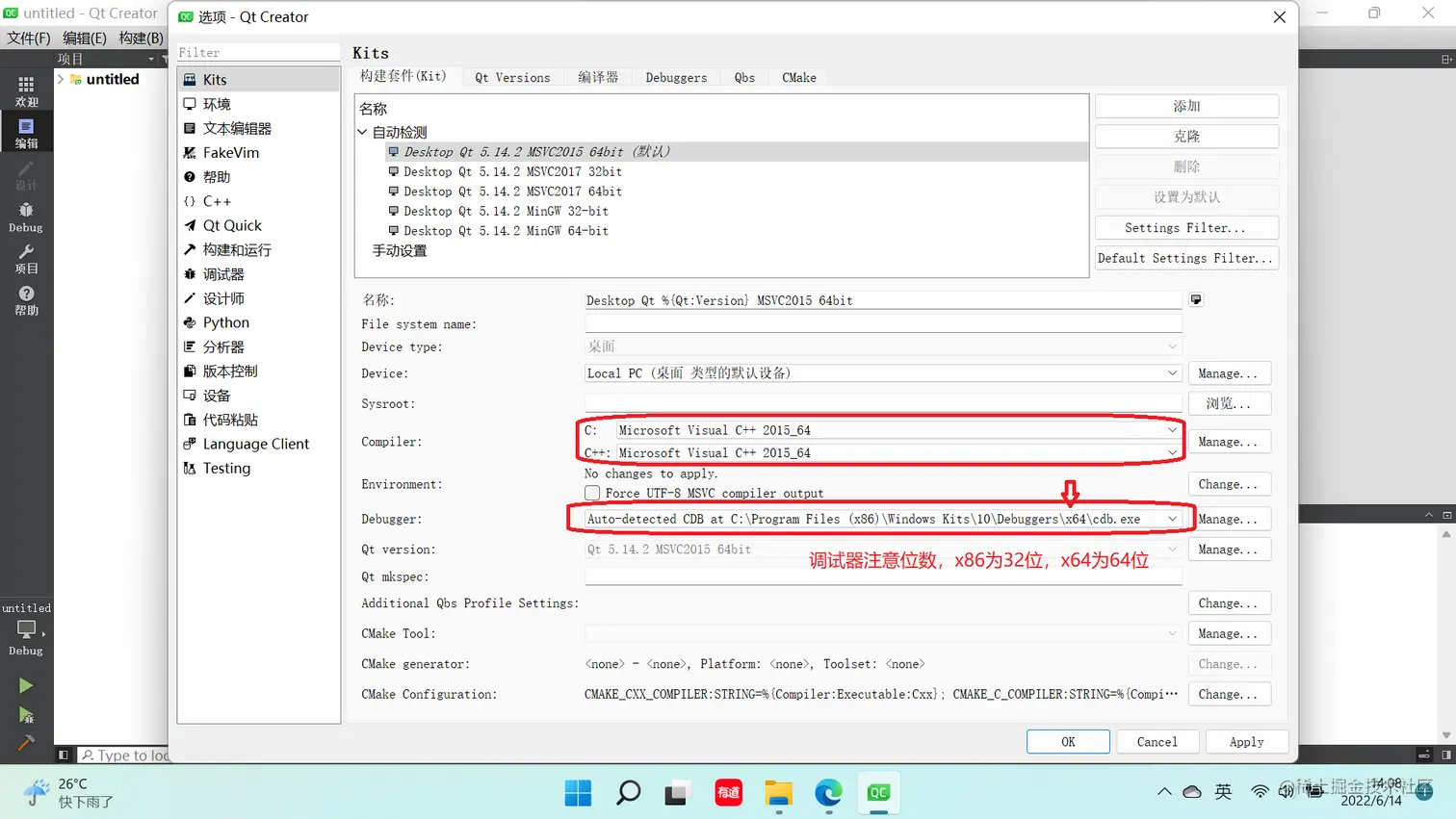Toggle Force UTF-8 MSVC compiler output
Image resolution: width=1456 pixels, height=819 pixels.
click(x=592, y=493)
